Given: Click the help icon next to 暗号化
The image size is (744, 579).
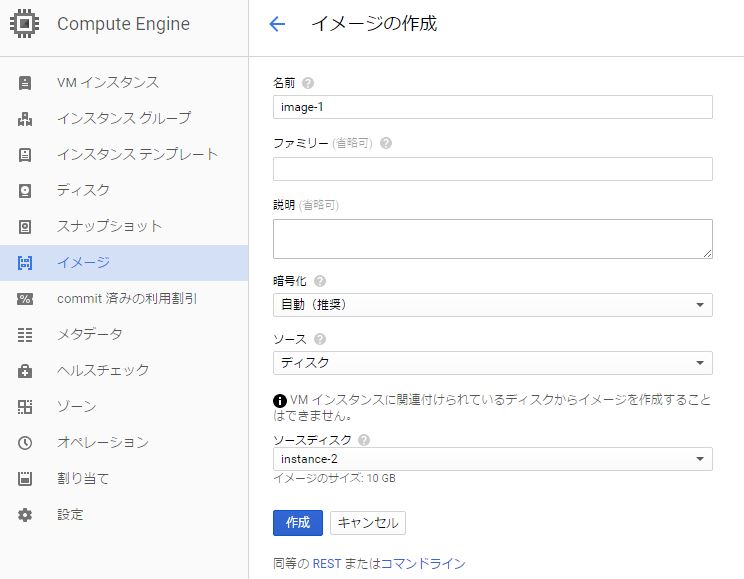Looking at the screenshot, I should pyautogui.click(x=320, y=281).
